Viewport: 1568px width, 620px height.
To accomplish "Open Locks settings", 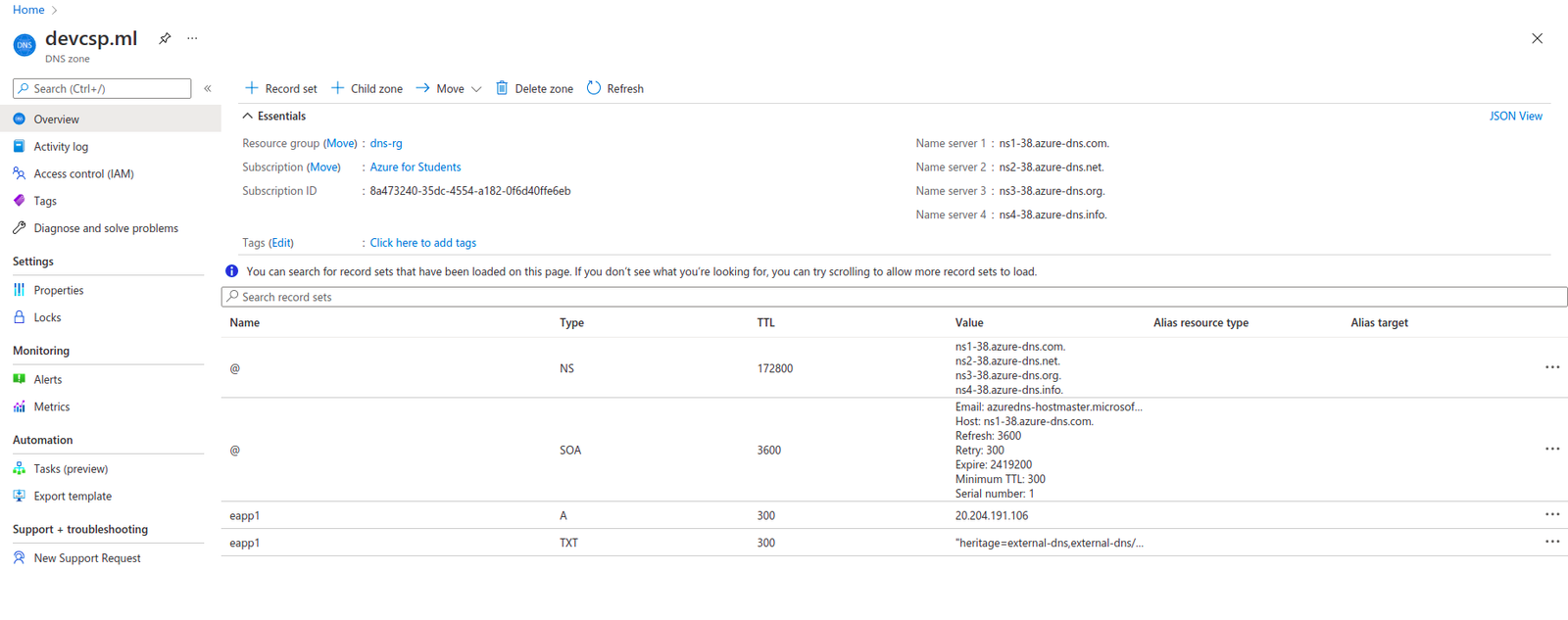I will click(47, 317).
